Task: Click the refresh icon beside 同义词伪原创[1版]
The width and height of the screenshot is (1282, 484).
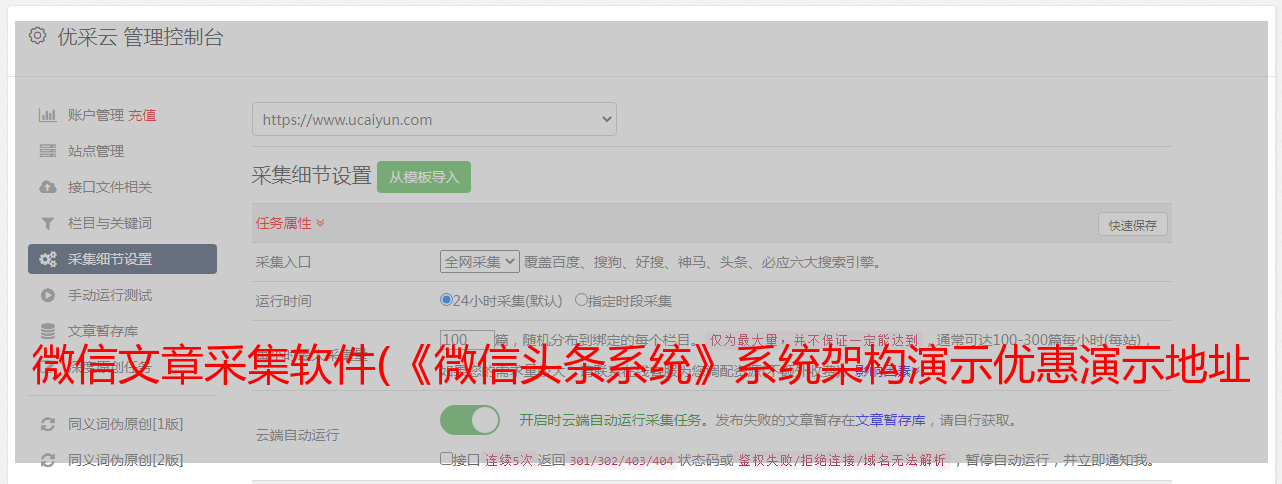Action: (47, 424)
